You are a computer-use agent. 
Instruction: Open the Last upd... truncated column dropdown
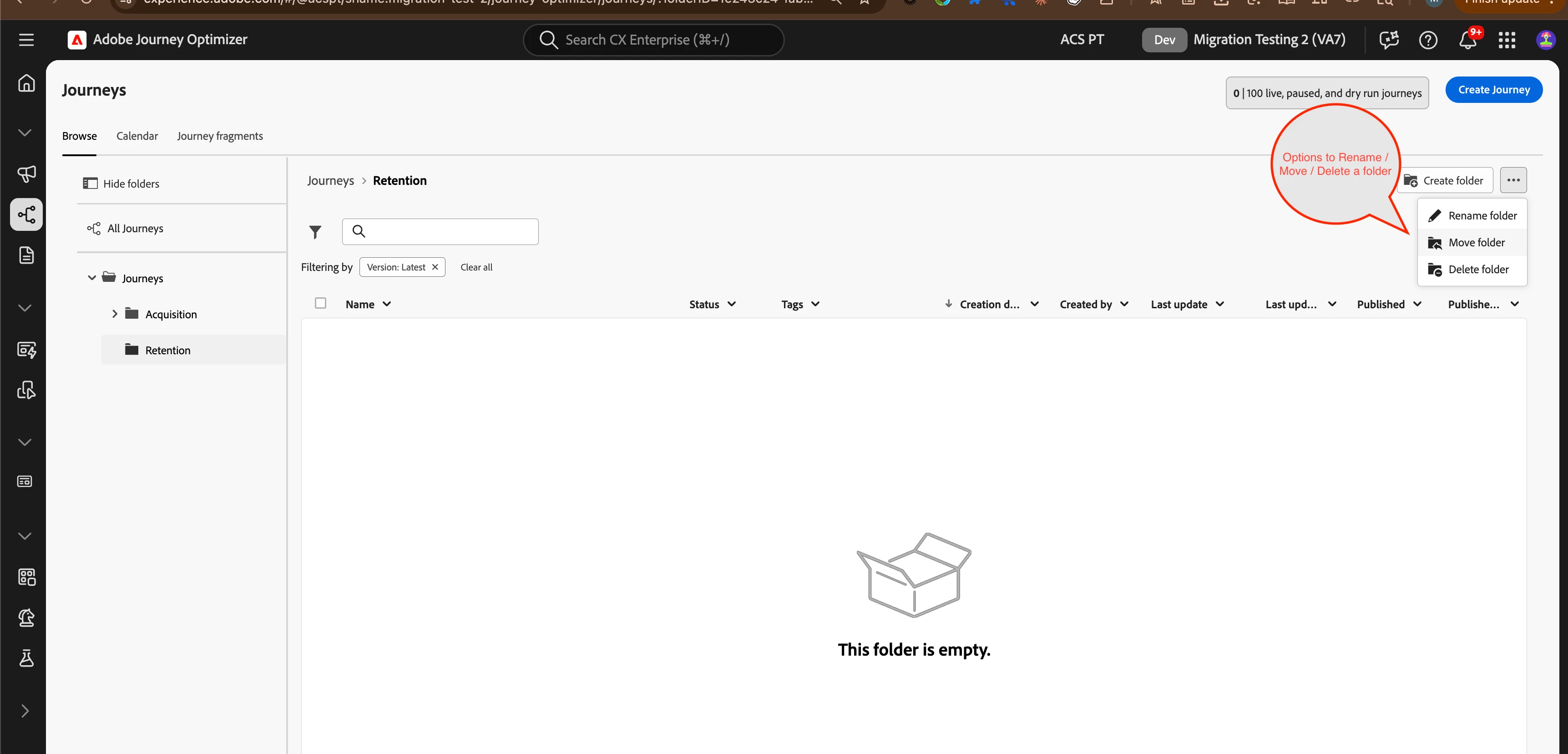(1332, 304)
